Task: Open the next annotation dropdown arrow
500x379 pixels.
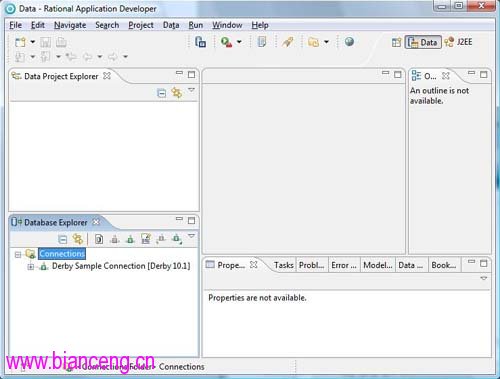Action: (33, 57)
